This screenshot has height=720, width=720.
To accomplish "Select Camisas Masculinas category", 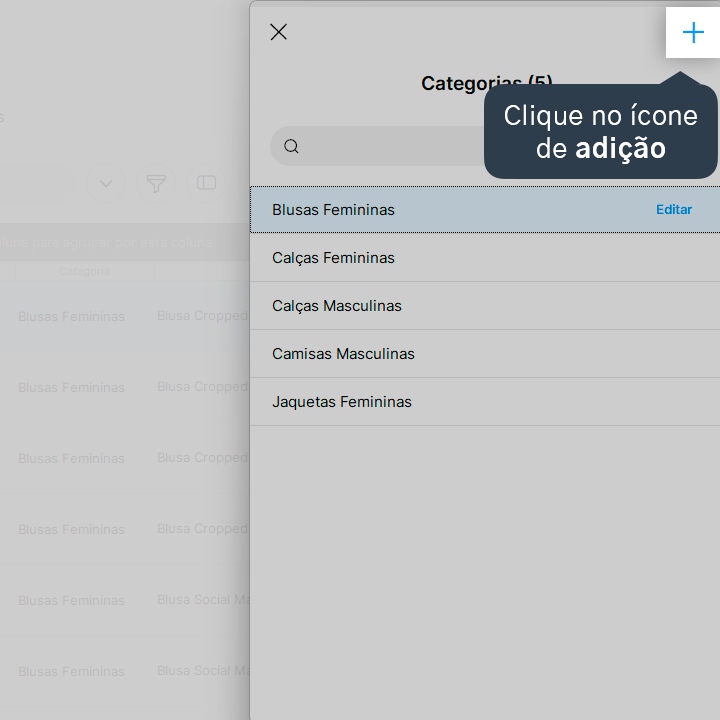I will point(485,354).
